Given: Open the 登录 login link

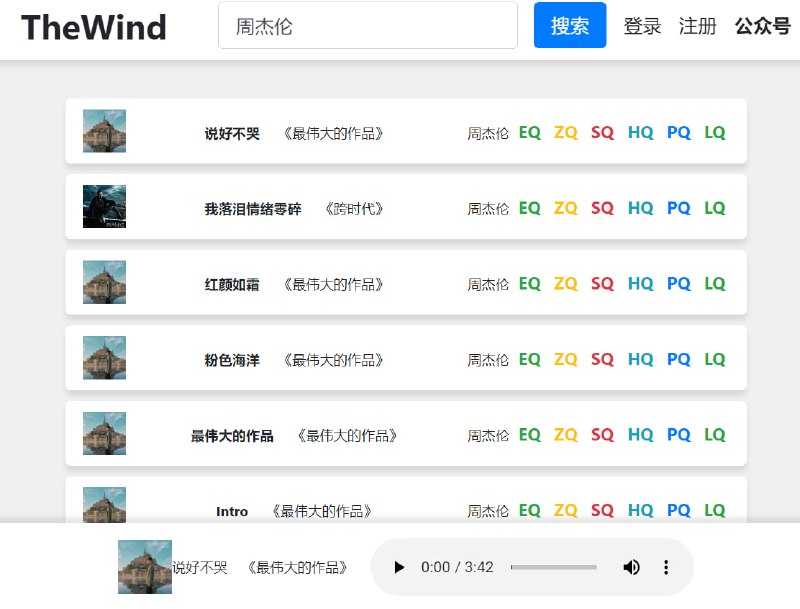Looking at the screenshot, I should pos(642,27).
